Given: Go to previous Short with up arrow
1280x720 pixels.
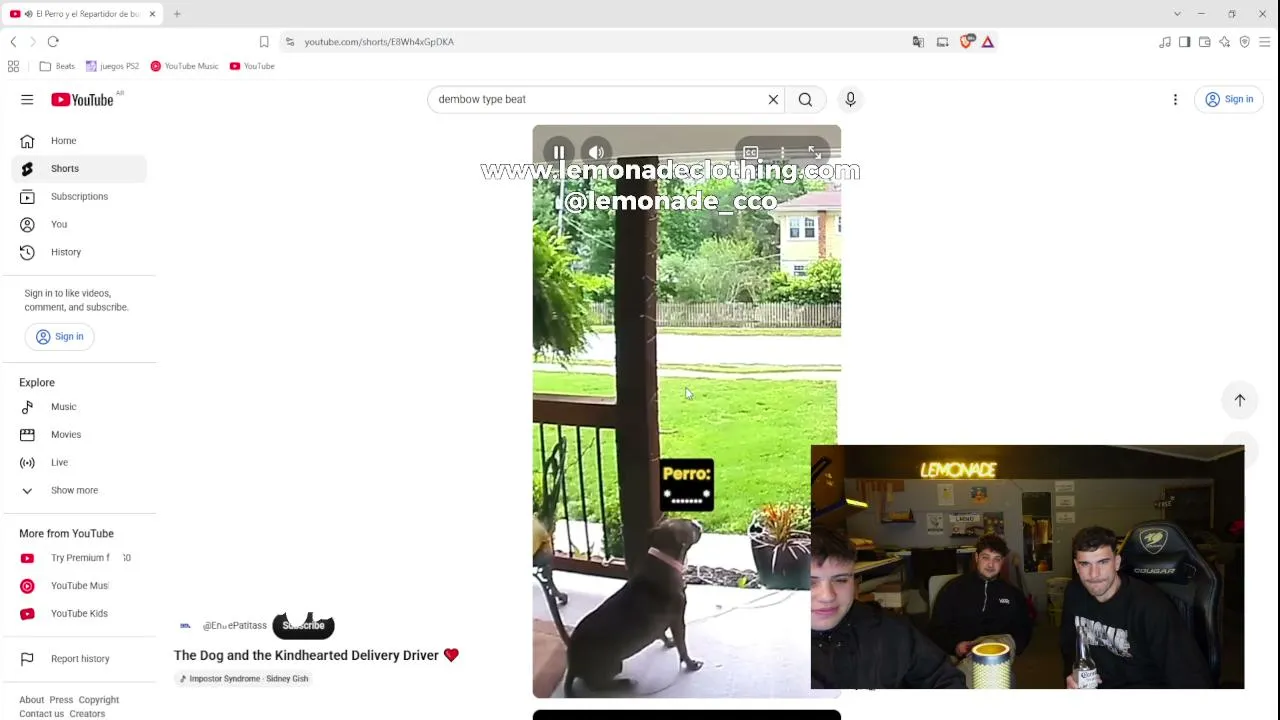Looking at the screenshot, I should [x=1240, y=400].
